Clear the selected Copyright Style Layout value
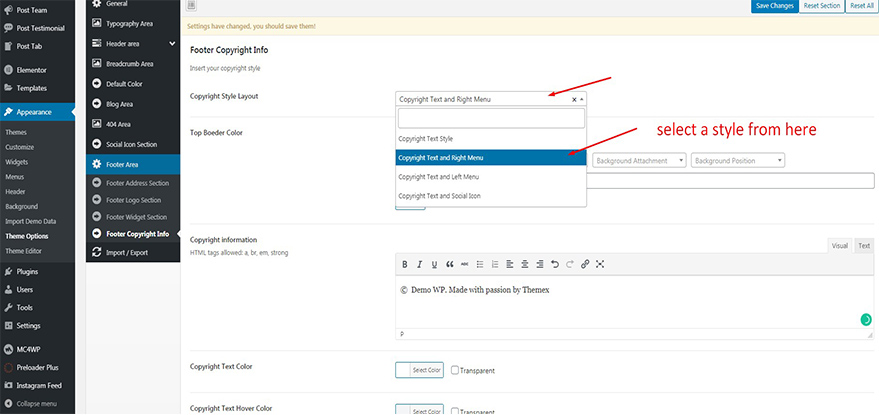Image resolution: width=879 pixels, height=415 pixels. [574, 99]
